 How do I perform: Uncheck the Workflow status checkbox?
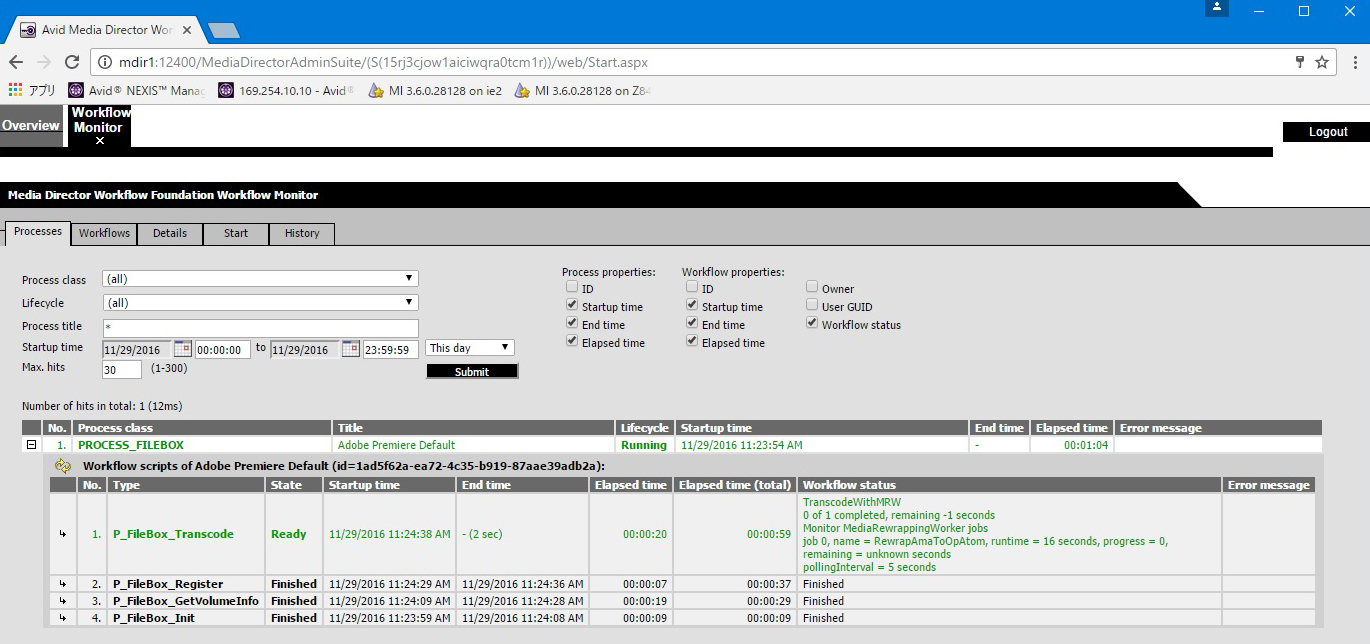click(x=812, y=324)
